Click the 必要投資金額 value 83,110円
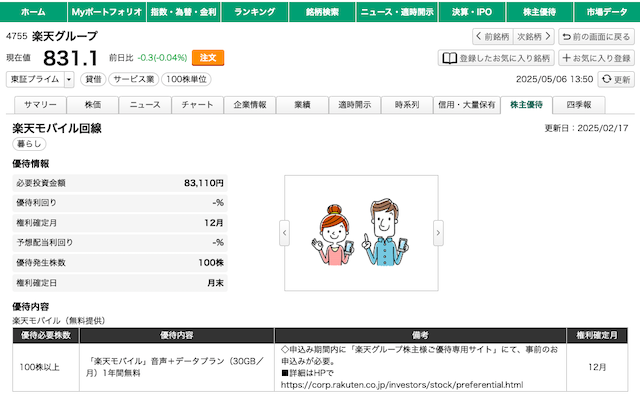 coord(204,183)
